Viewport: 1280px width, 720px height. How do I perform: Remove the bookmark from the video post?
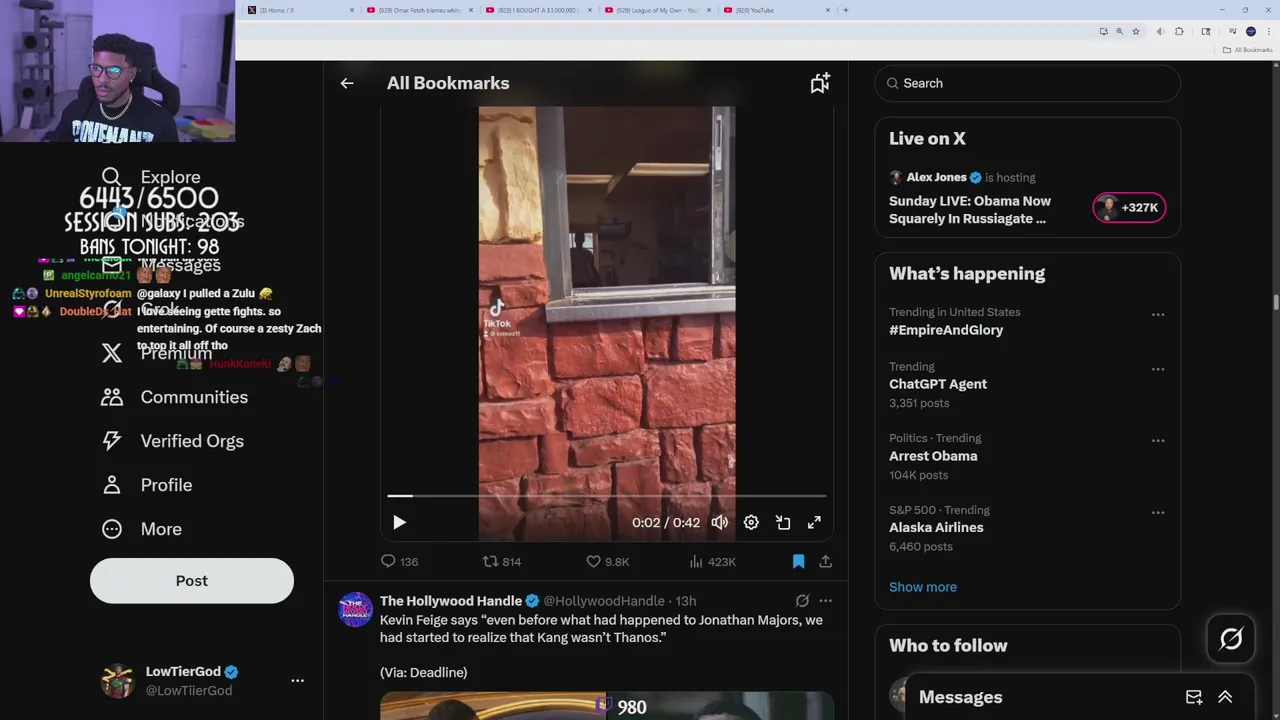point(798,562)
